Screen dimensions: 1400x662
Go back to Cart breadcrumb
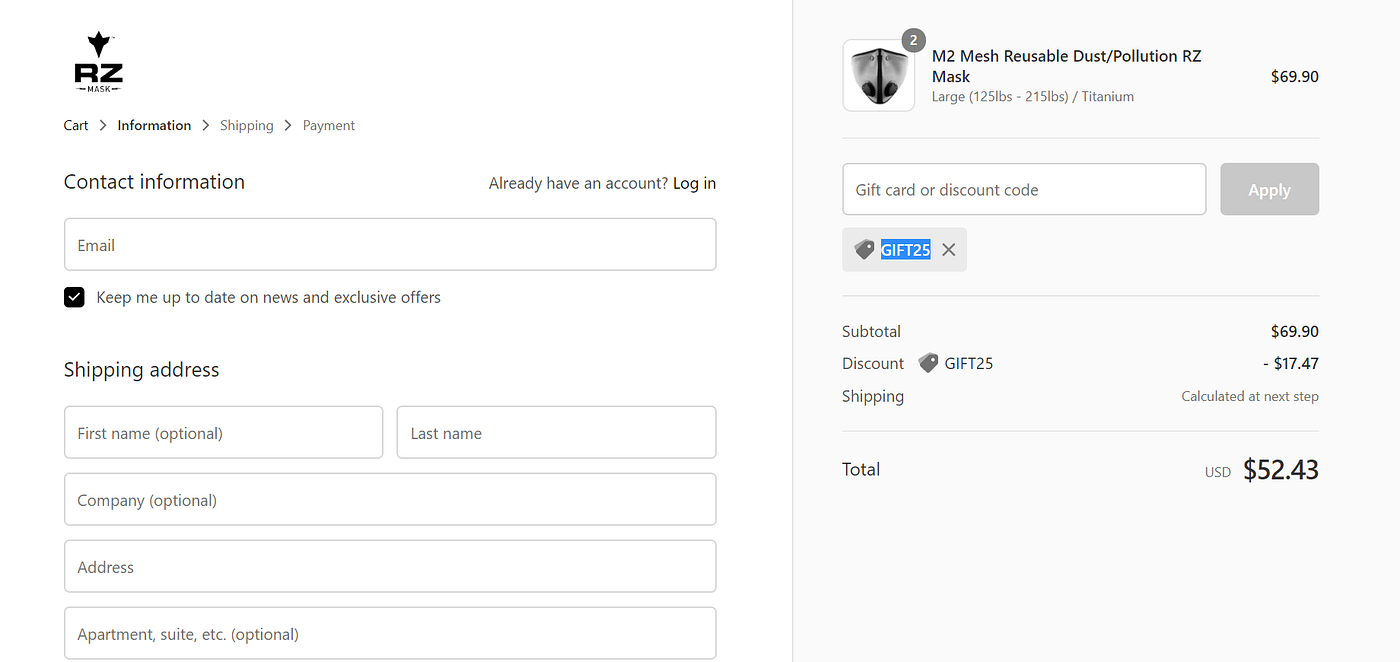tap(76, 125)
